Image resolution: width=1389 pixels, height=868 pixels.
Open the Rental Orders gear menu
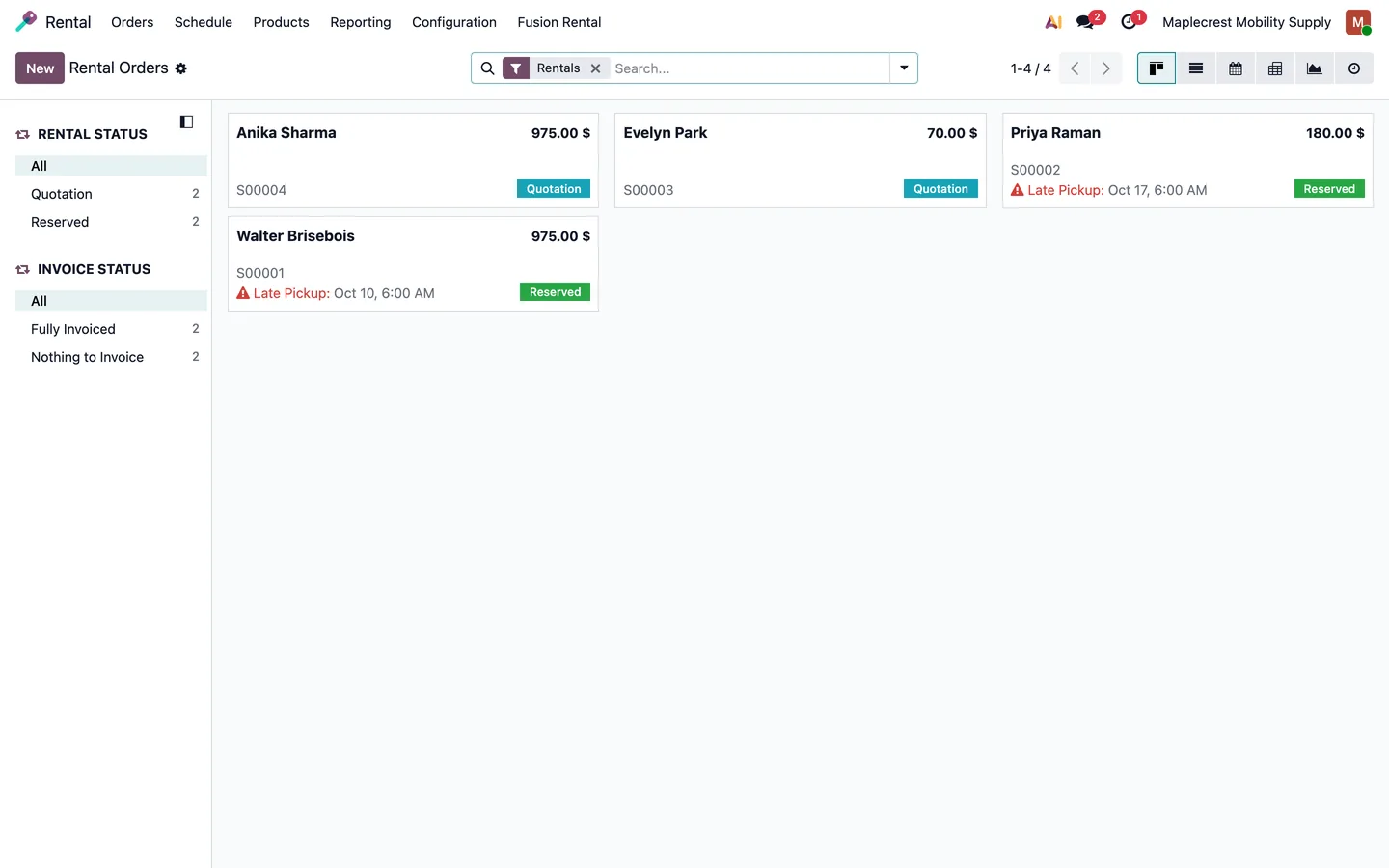click(x=180, y=68)
